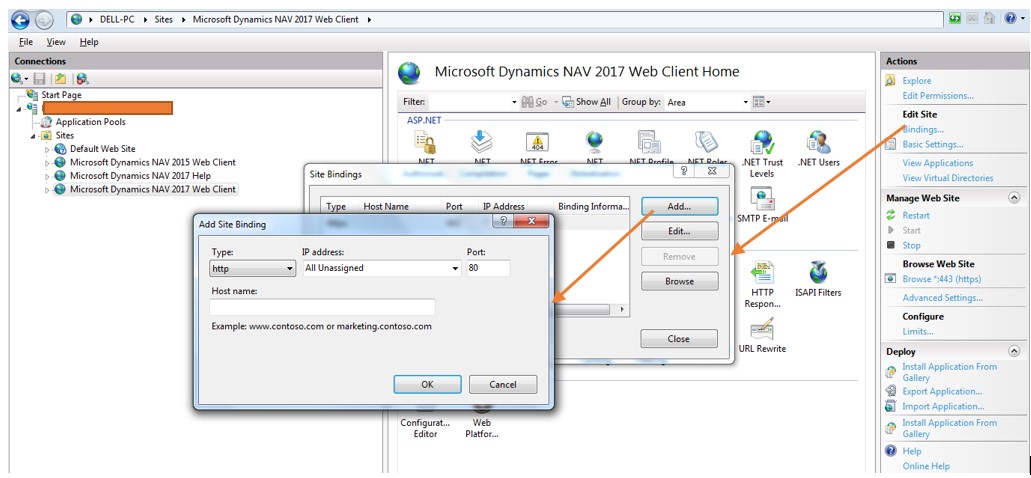Image resolution: width=1031 pixels, height=478 pixels.
Task: Open the View menu
Action: point(56,42)
